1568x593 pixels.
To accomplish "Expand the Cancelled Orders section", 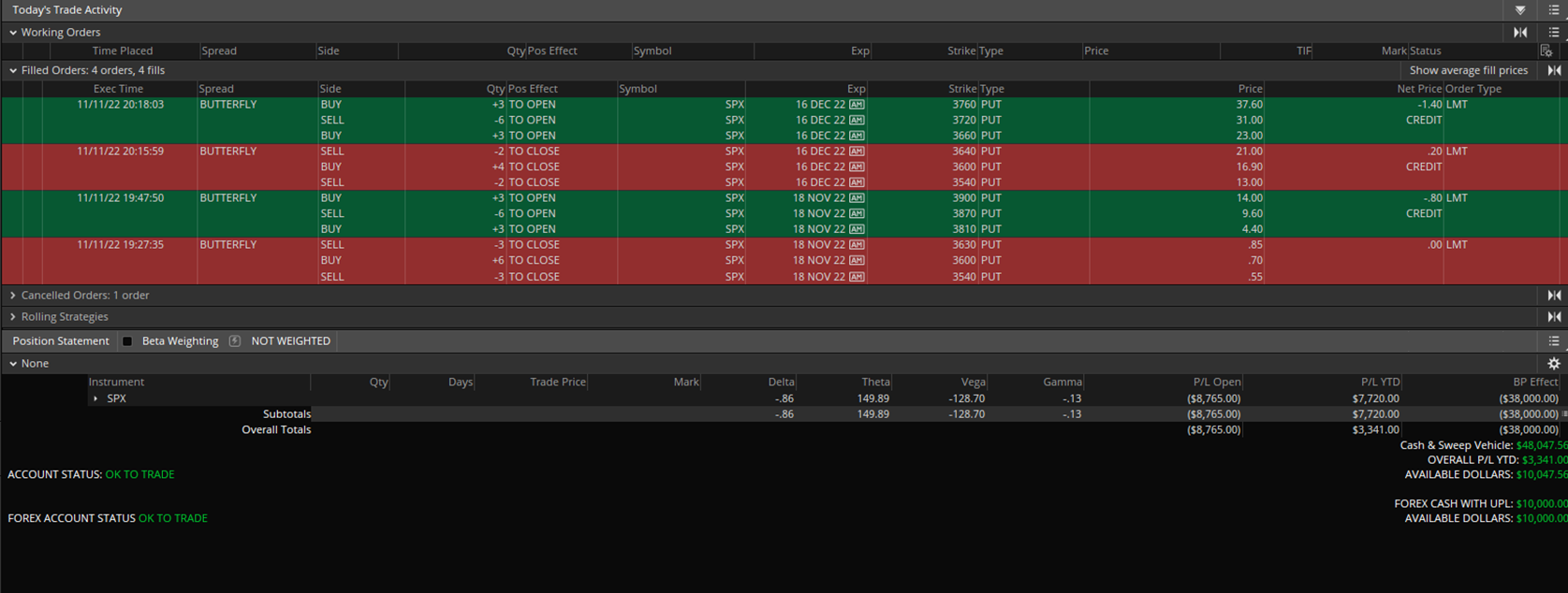I will [13, 296].
